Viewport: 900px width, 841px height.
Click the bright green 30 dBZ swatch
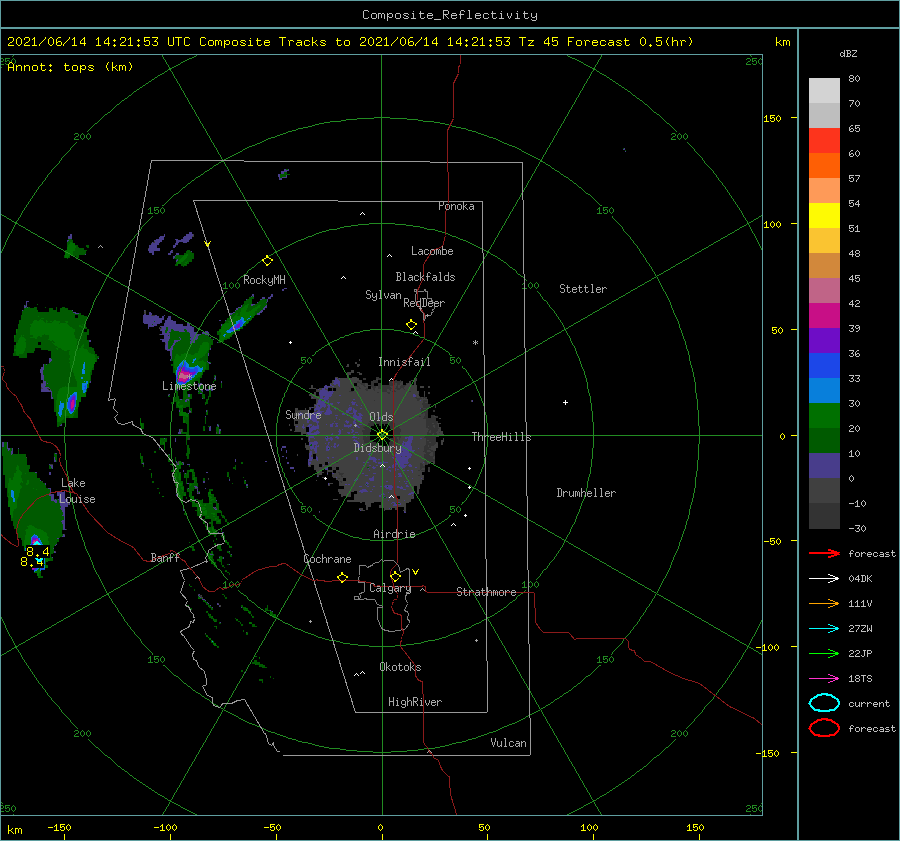click(x=824, y=416)
